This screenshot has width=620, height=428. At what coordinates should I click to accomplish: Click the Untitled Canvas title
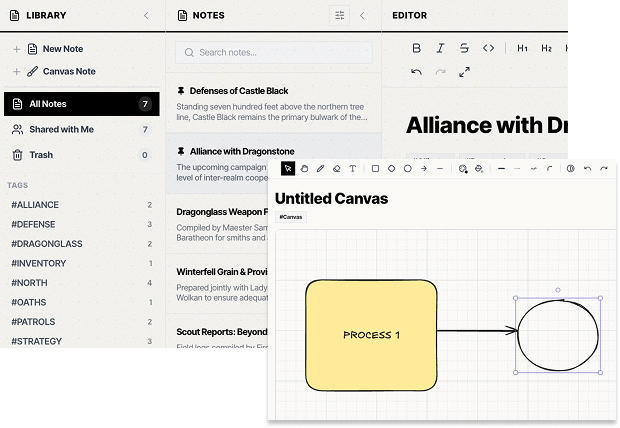(x=331, y=199)
